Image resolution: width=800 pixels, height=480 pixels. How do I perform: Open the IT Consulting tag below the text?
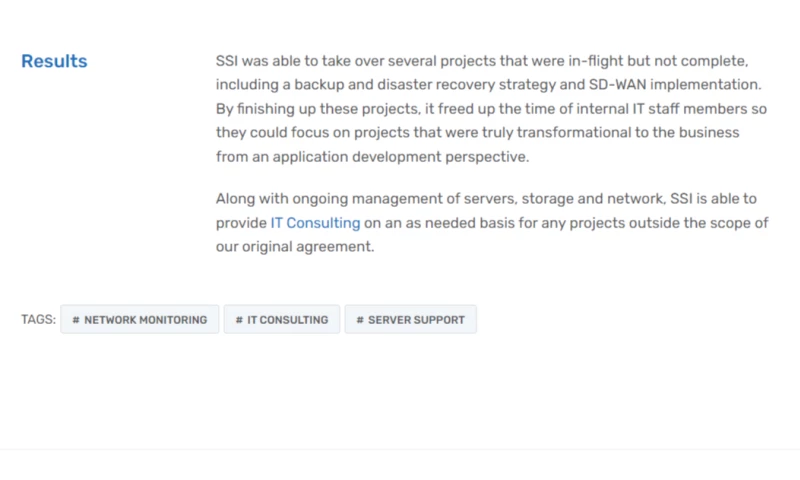282,320
